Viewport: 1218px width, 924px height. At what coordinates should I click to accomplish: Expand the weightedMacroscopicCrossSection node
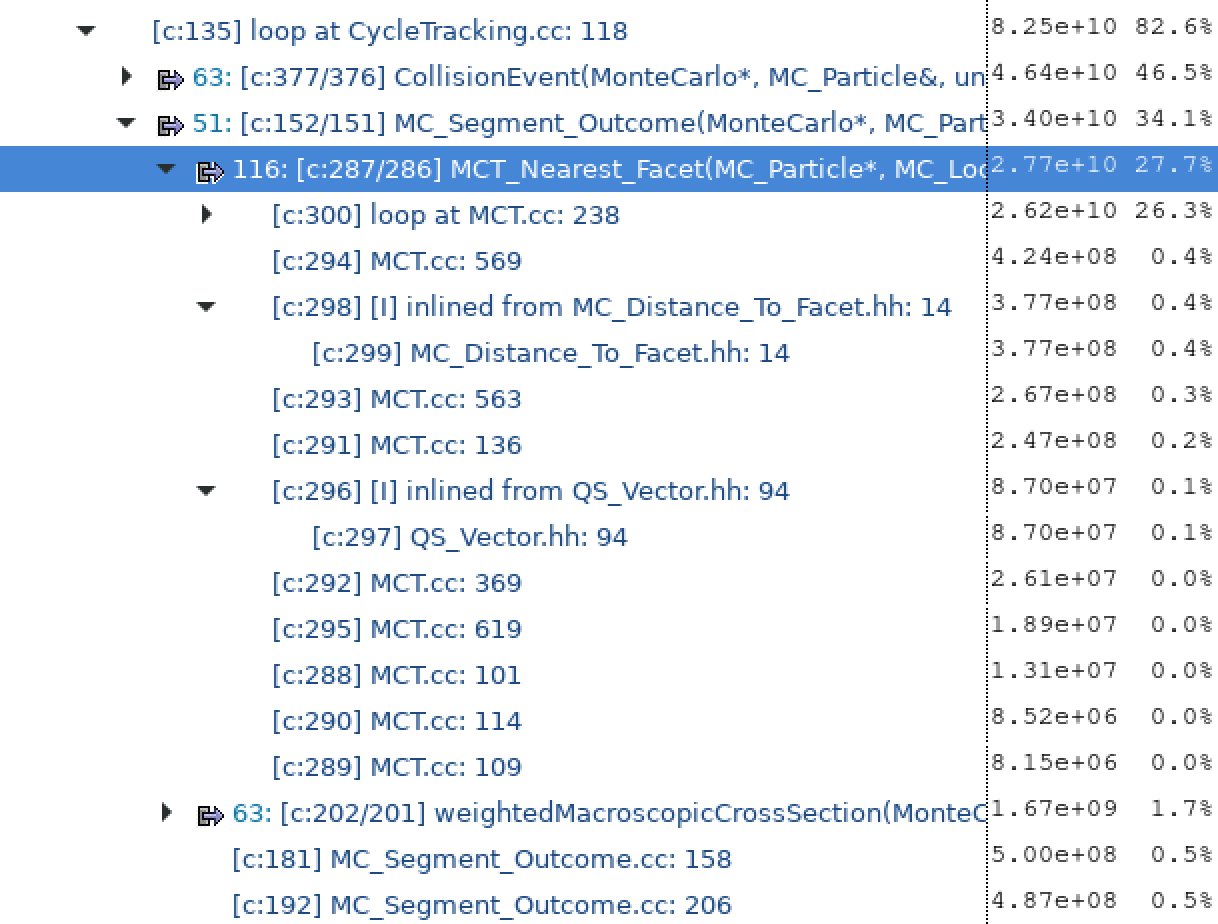coord(166,813)
